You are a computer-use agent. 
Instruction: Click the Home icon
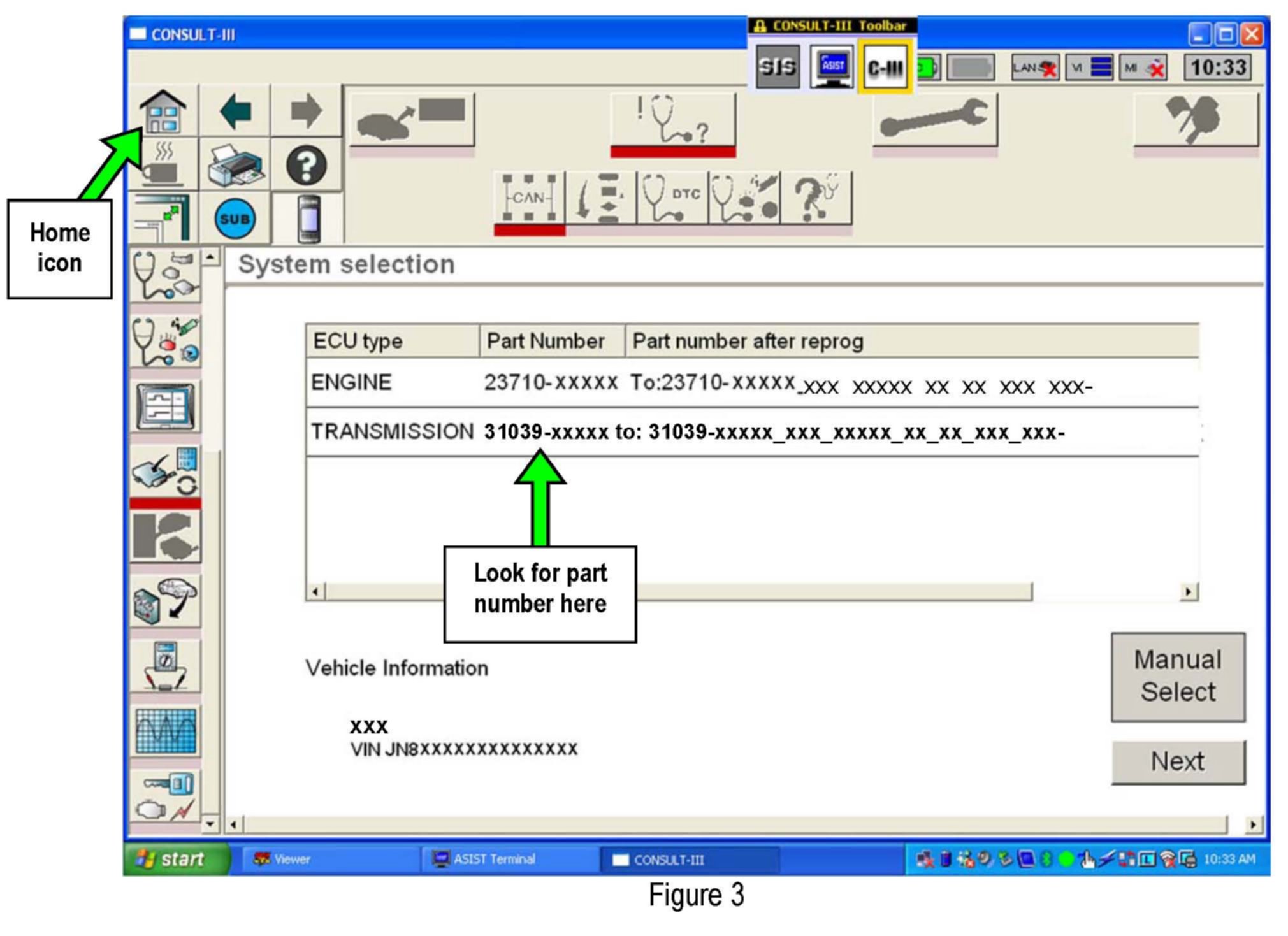click(x=163, y=112)
